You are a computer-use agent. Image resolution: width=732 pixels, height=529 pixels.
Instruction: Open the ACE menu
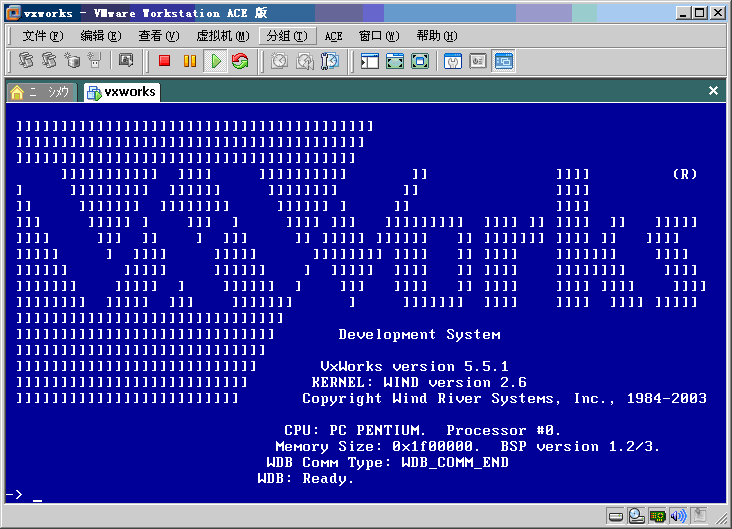click(x=333, y=36)
